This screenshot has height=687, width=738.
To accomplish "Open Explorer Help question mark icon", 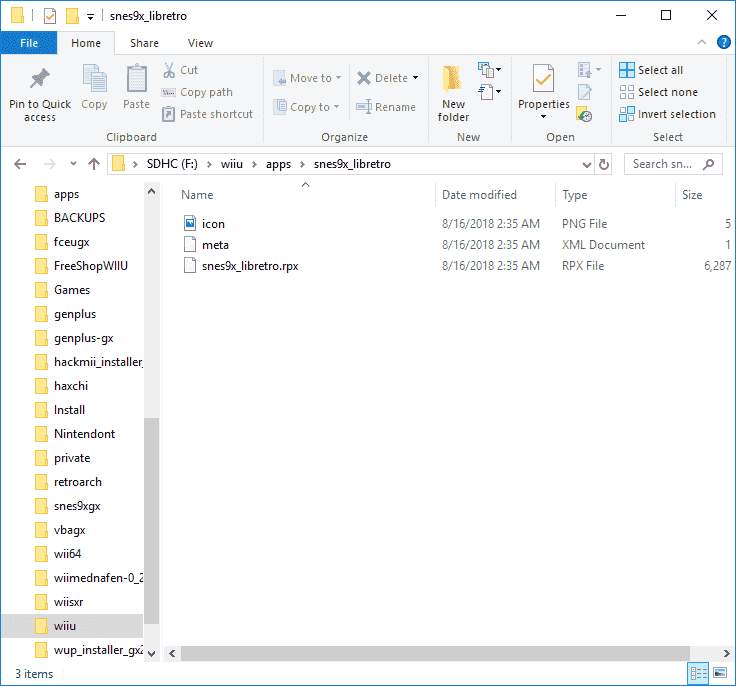I will (723, 42).
